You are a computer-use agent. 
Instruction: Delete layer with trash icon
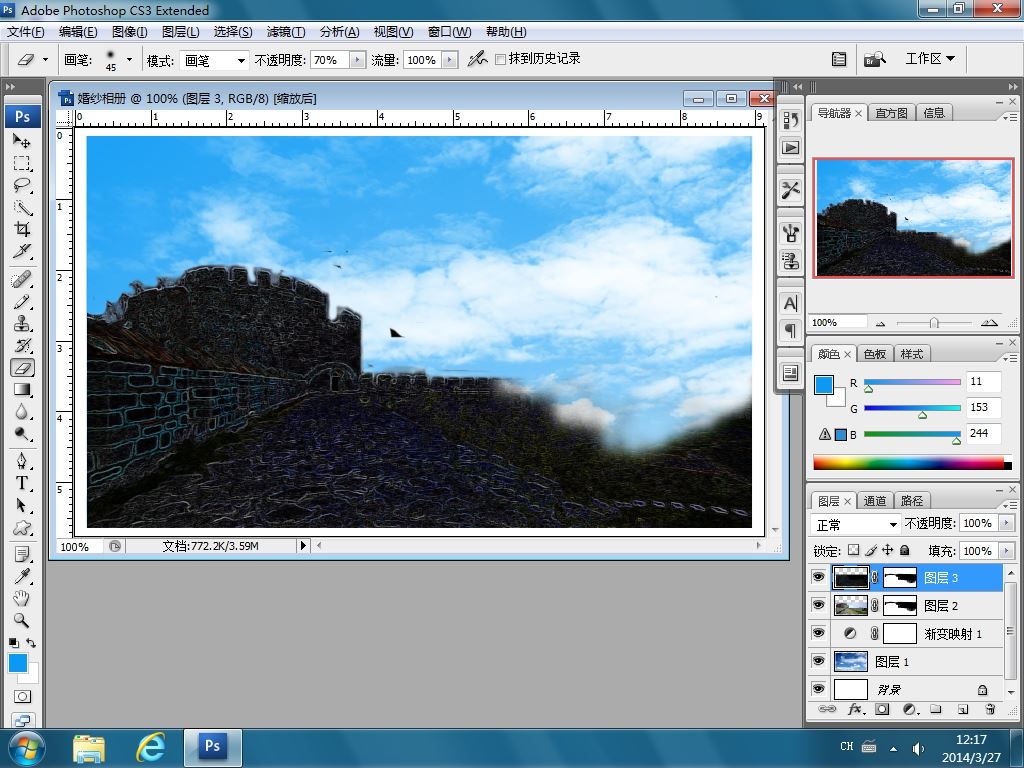pyautogui.click(x=990, y=709)
